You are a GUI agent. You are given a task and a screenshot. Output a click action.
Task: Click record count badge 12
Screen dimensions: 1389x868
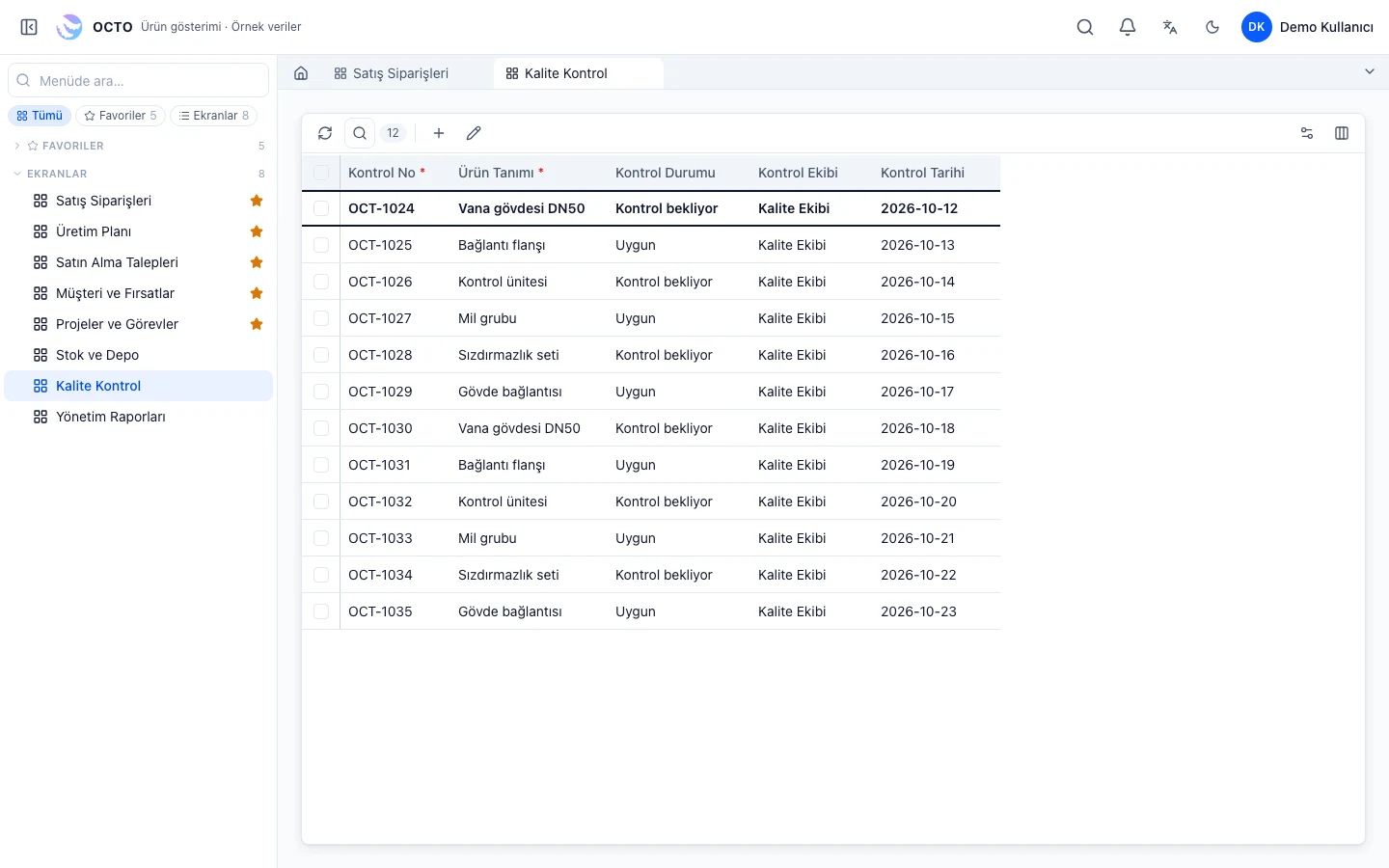click(393, 133)
